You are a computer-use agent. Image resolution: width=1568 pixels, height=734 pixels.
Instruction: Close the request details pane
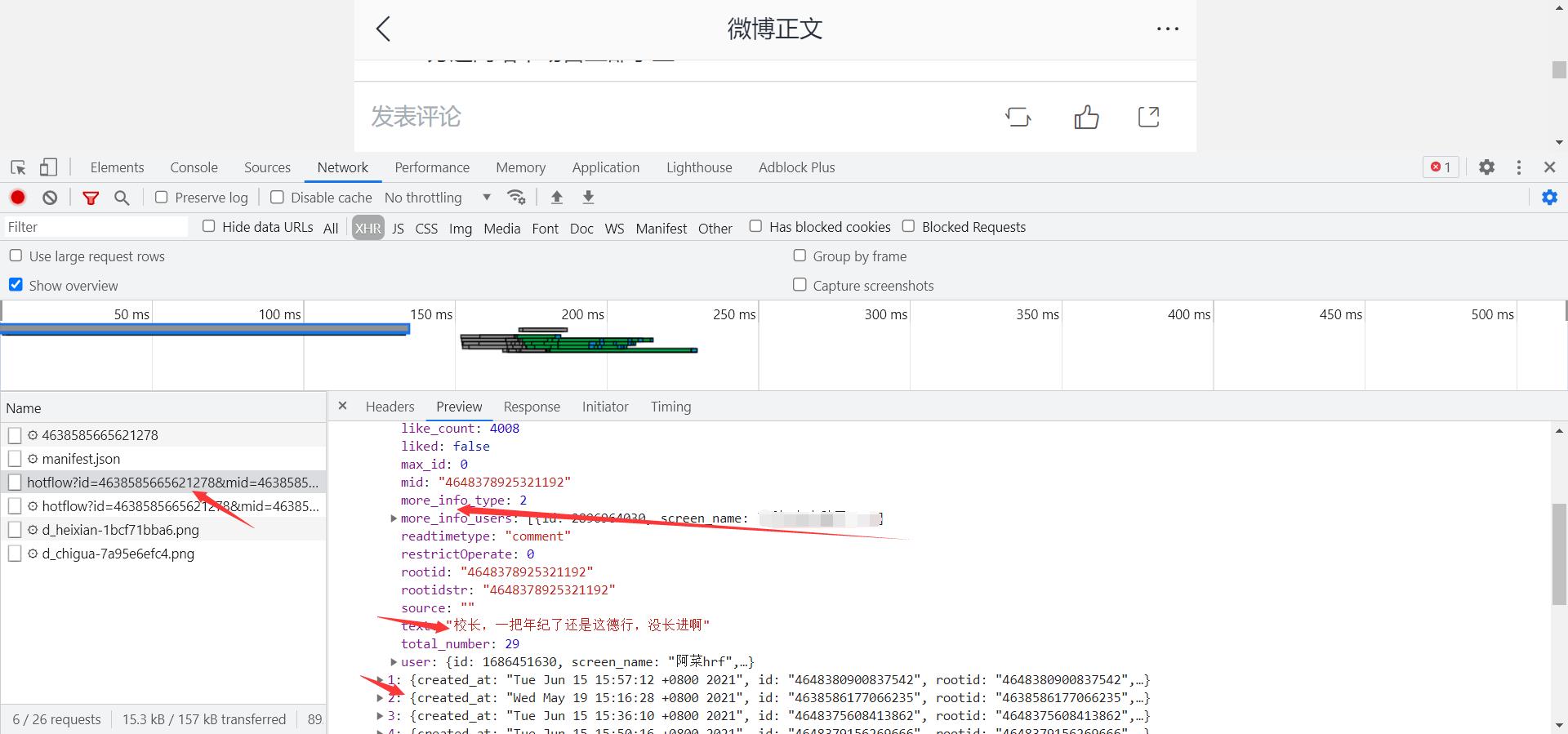342,406
